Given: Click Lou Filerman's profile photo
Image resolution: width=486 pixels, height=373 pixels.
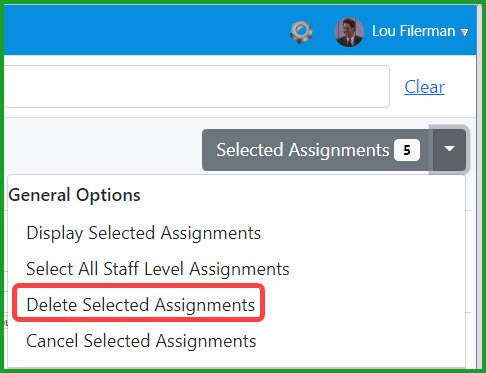Looking at the screenshot, I should tap(349, 32).
